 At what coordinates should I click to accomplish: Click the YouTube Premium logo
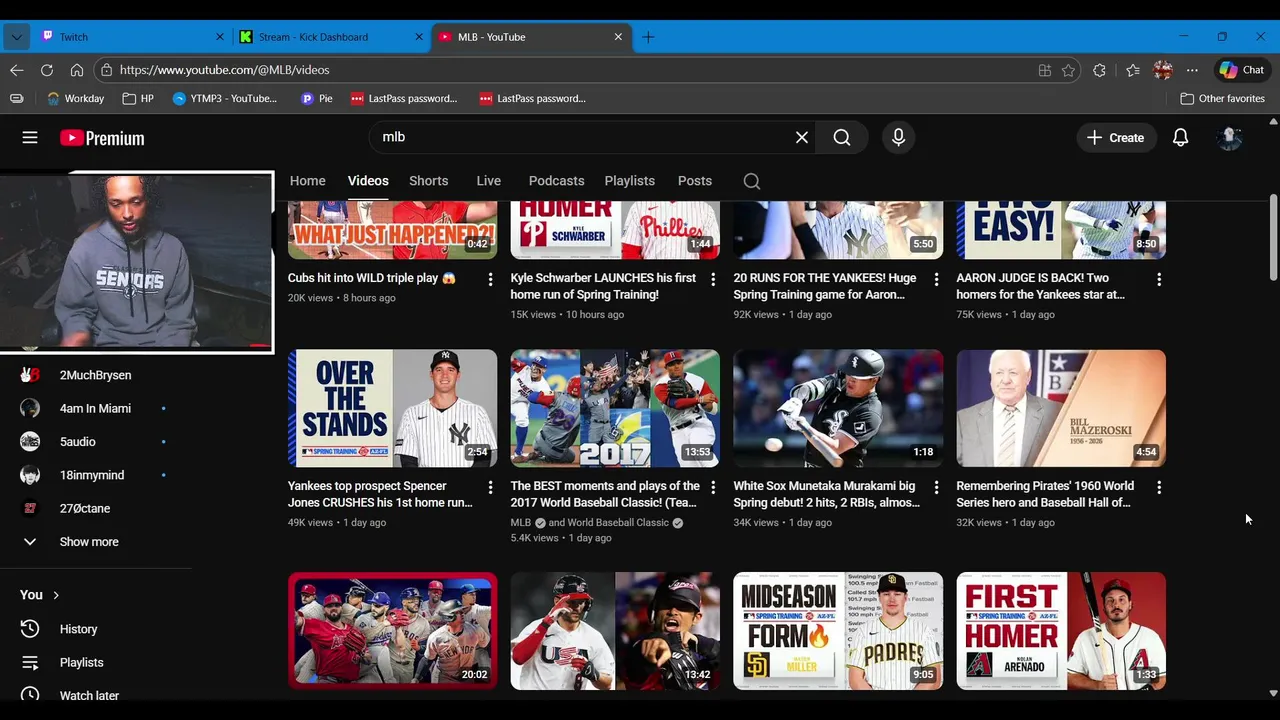[102, 138]
